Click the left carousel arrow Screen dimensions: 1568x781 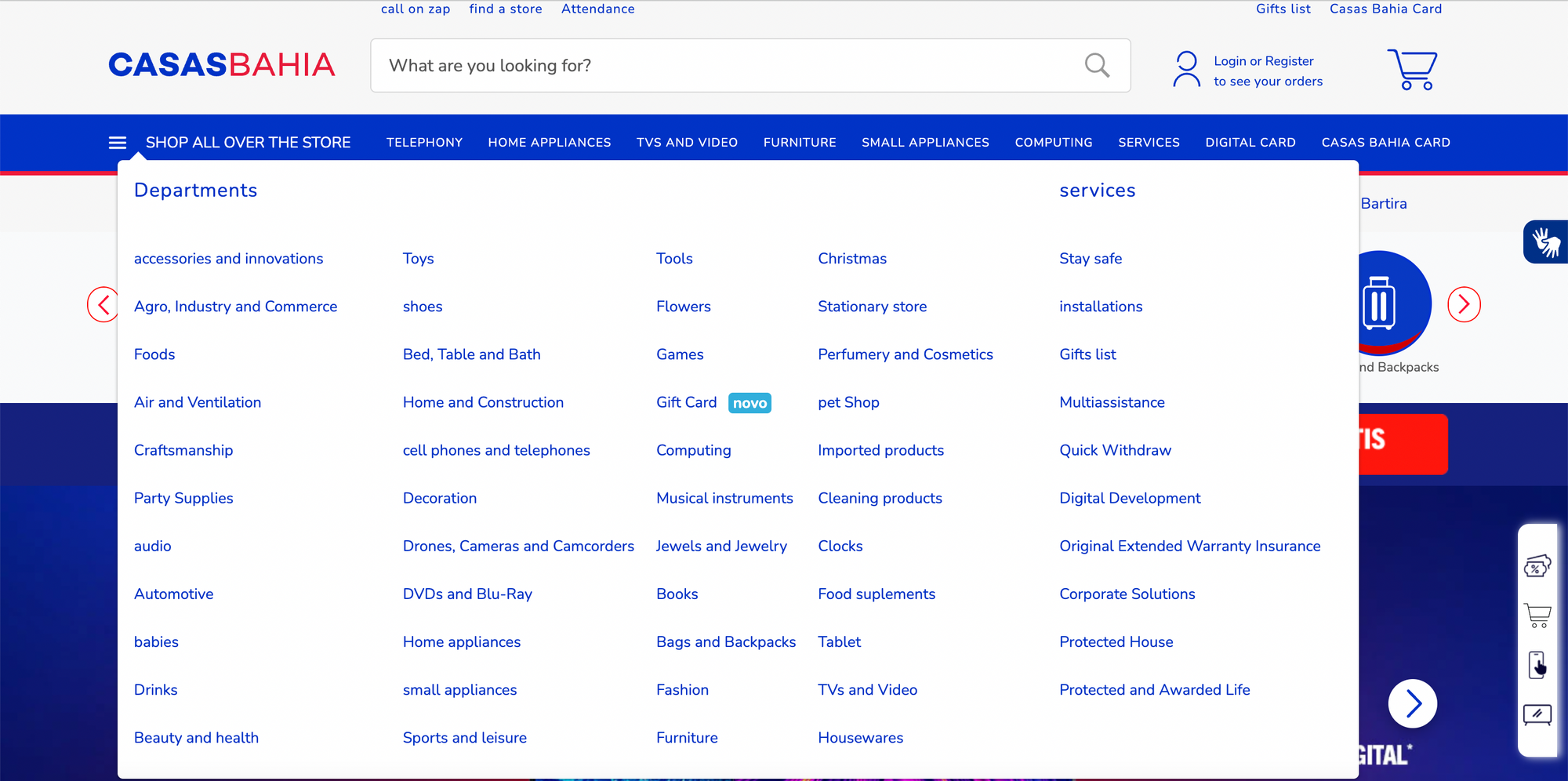click(103, 304)
